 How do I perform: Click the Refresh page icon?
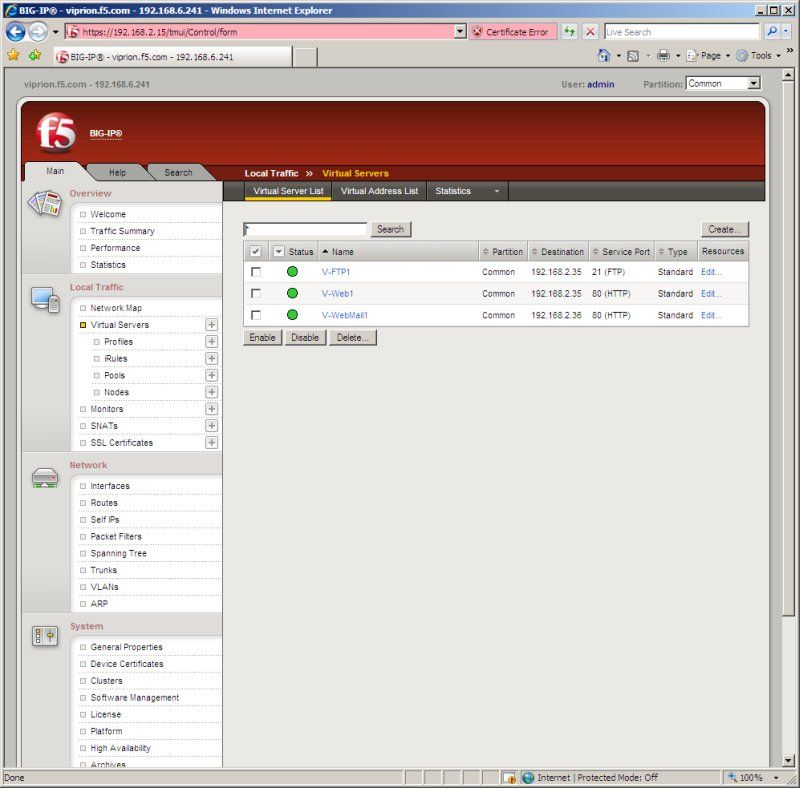[x=569, y=32]
